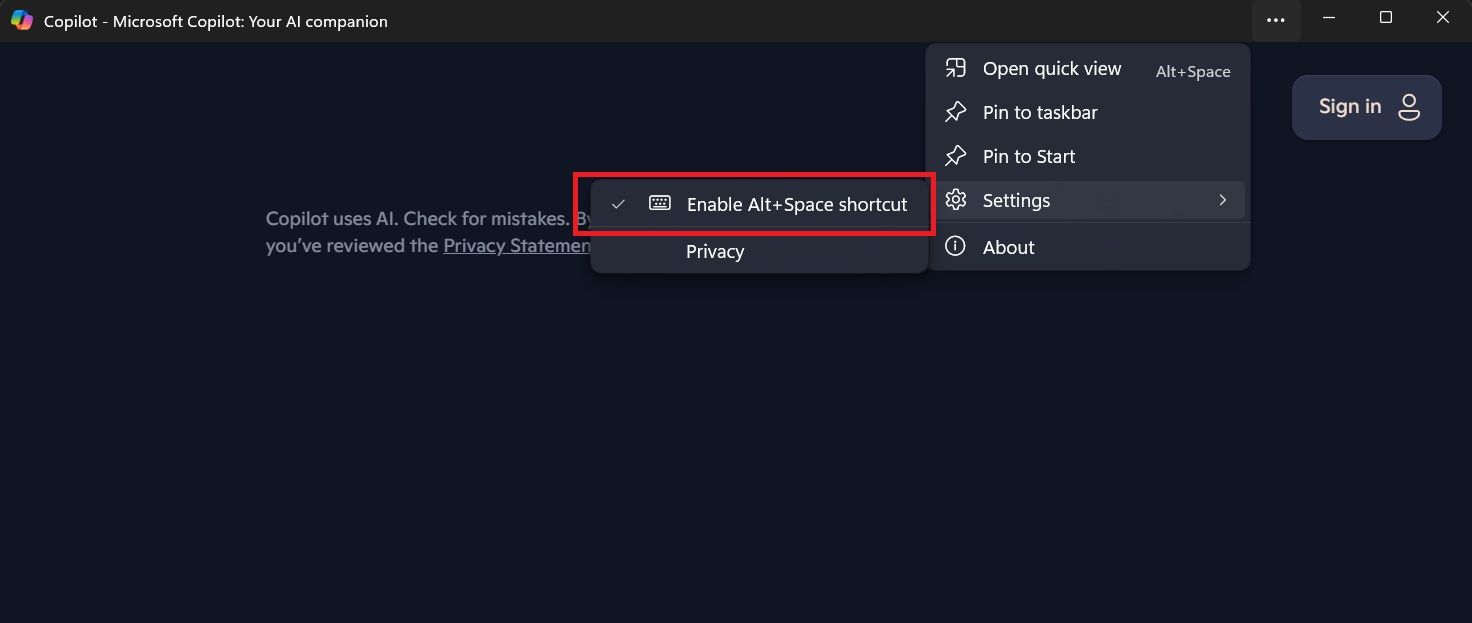Select the Open quick view label
This screenshot has width=1472, height=623.
[x=1052, y=68]
